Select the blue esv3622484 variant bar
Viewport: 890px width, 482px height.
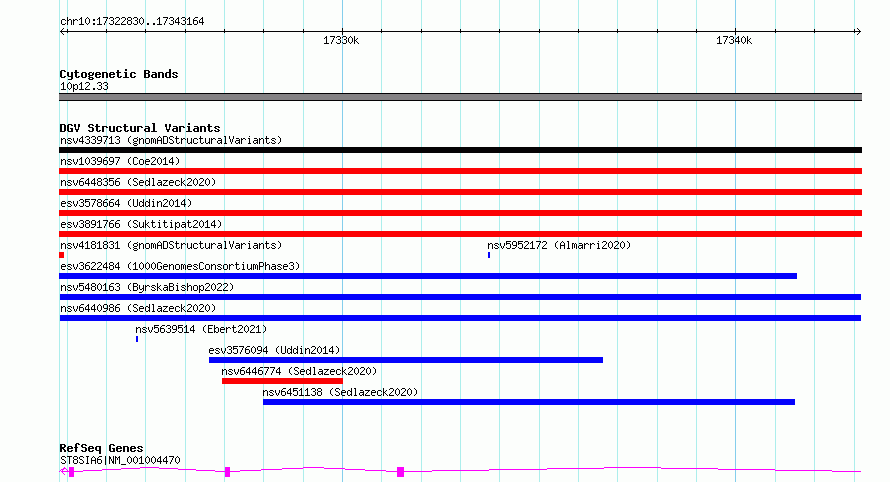pyautogui.click(x=428, y=276)
